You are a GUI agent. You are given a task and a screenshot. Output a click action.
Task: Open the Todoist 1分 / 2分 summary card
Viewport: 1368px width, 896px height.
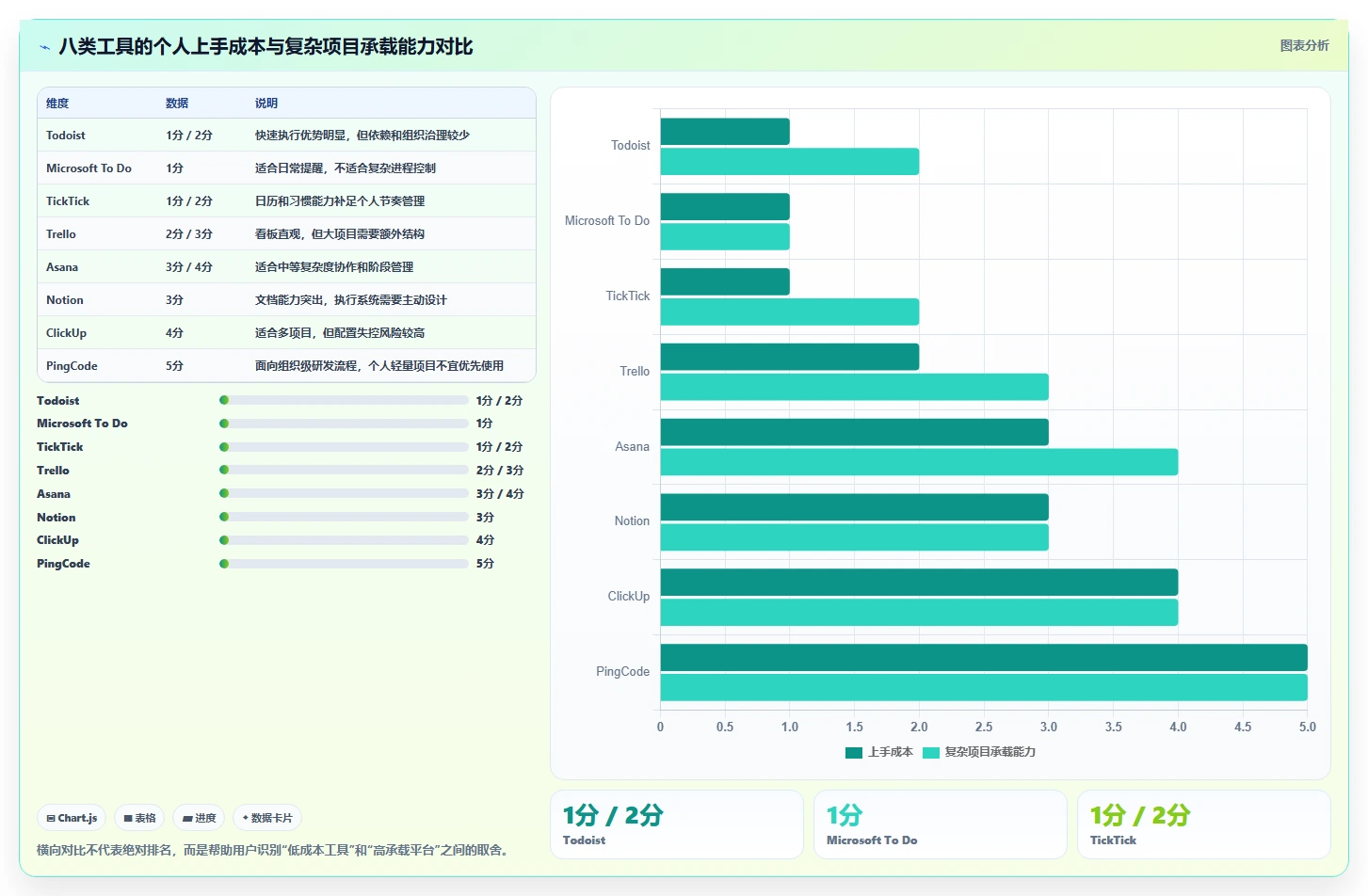click(677, 824)
